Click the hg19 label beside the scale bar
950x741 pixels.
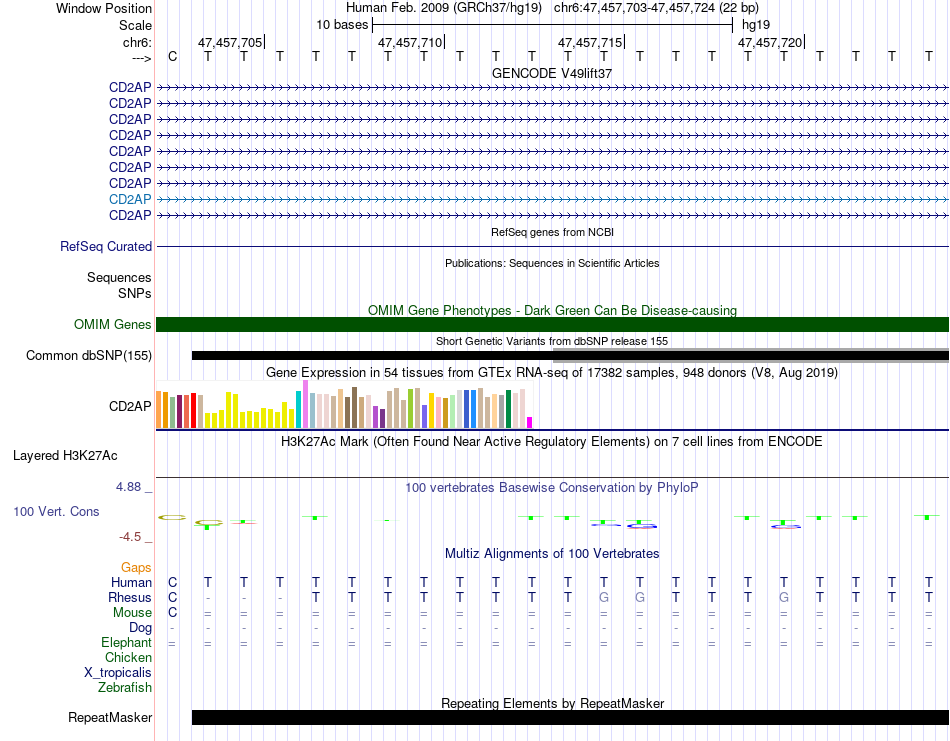[x=756, y=25]
